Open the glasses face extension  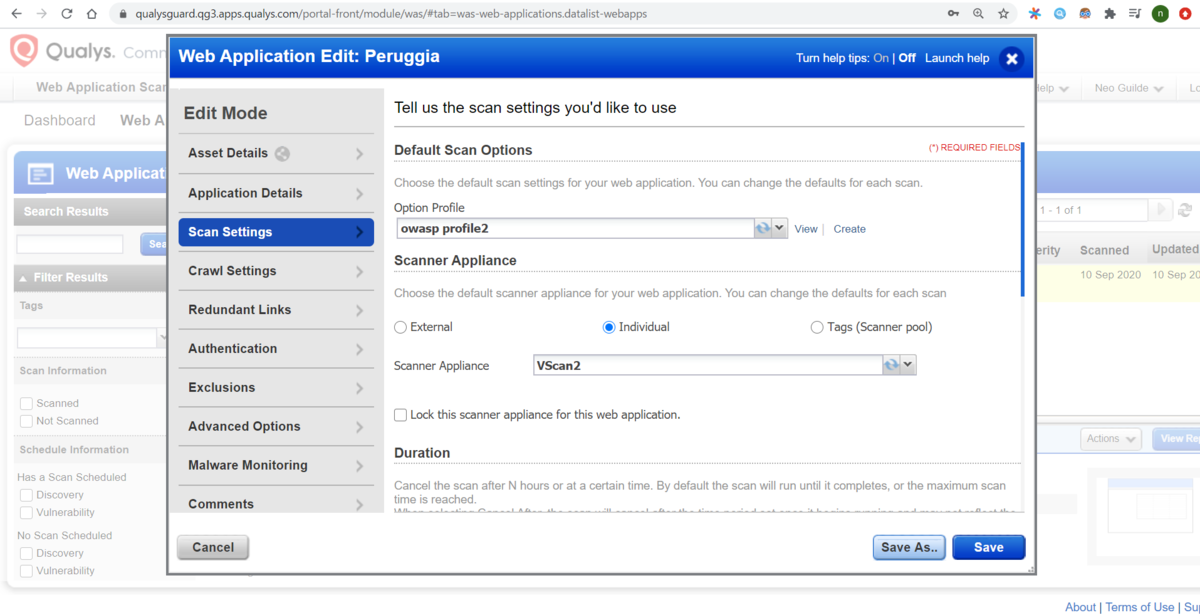click(x=1085, y=14)
